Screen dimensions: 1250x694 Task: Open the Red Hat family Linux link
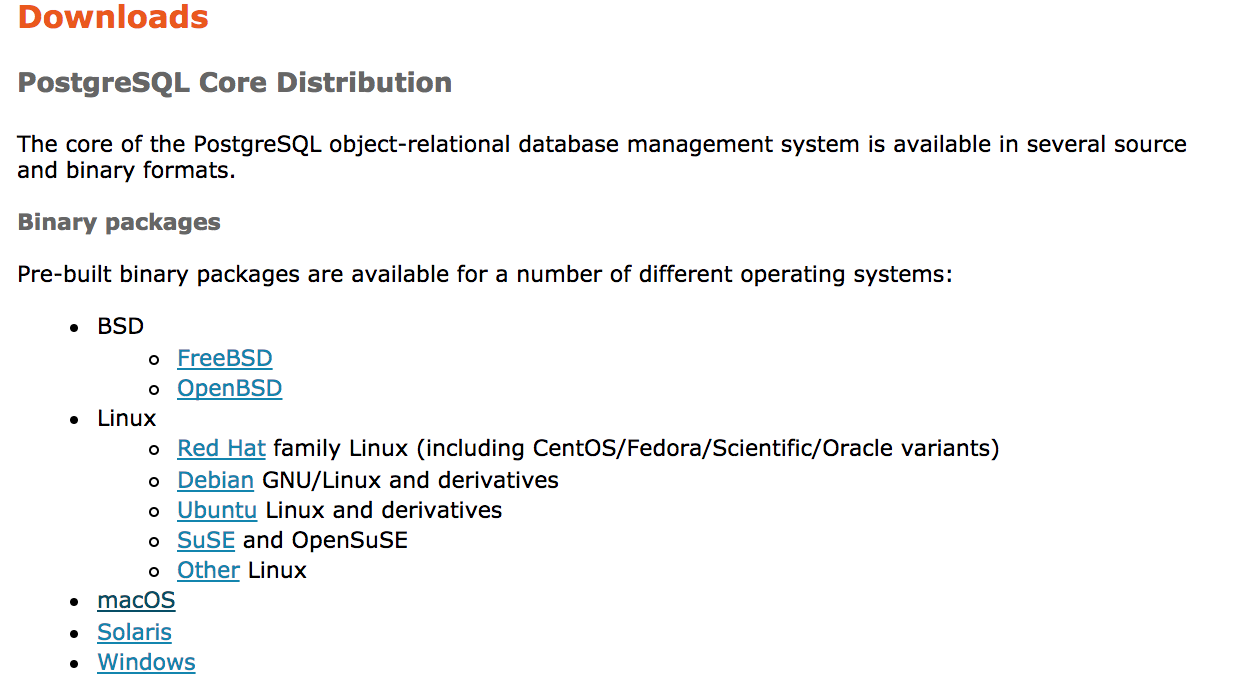point(220,448)
